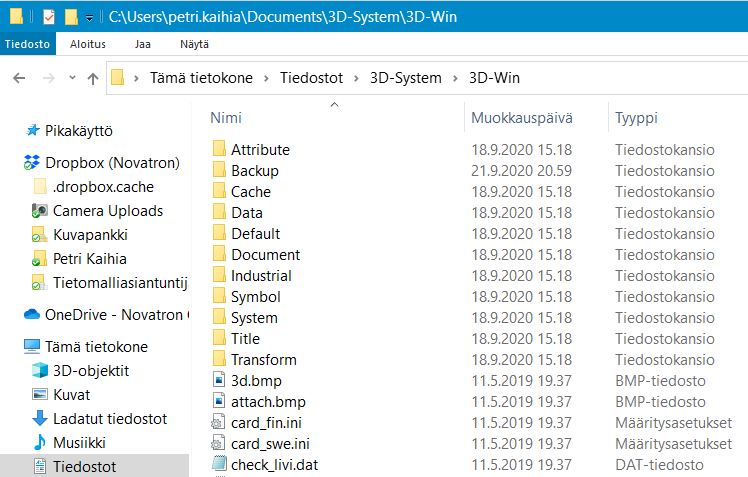Open the Näytä ribbon tab
This screenshot has width=748, height=477.
click(193, 45)
